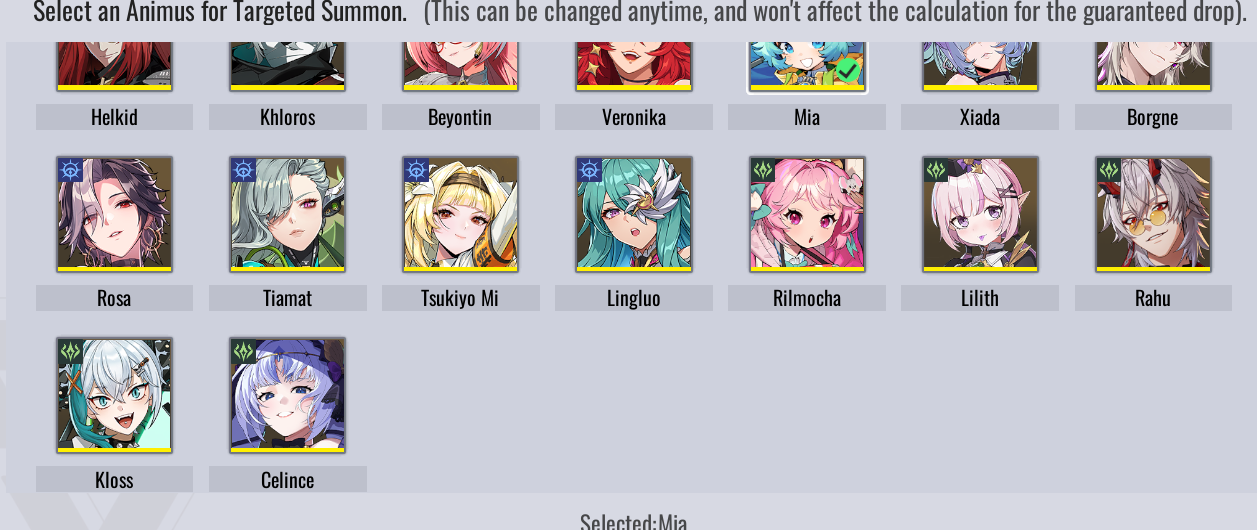Click the green element icon on Kloss's portrait
Viewport: 1257px width, 530px height.
click(x=70, y=351)
